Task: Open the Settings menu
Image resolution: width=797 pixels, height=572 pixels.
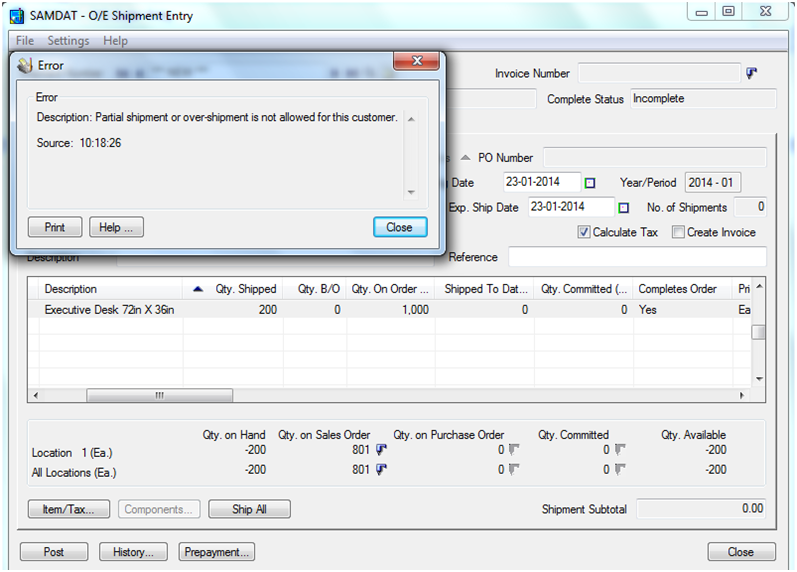Action: 68,41
